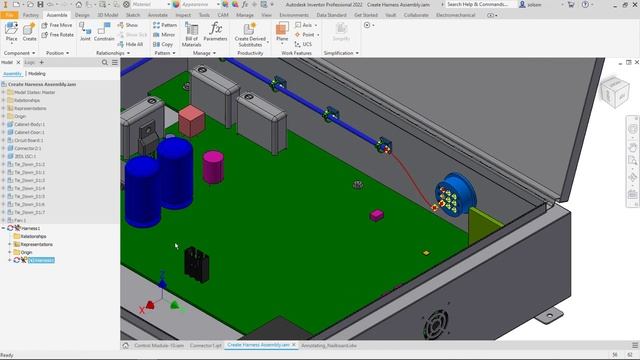Select the Axis work feature
The image size is (640, 360).
click(304, 25)
